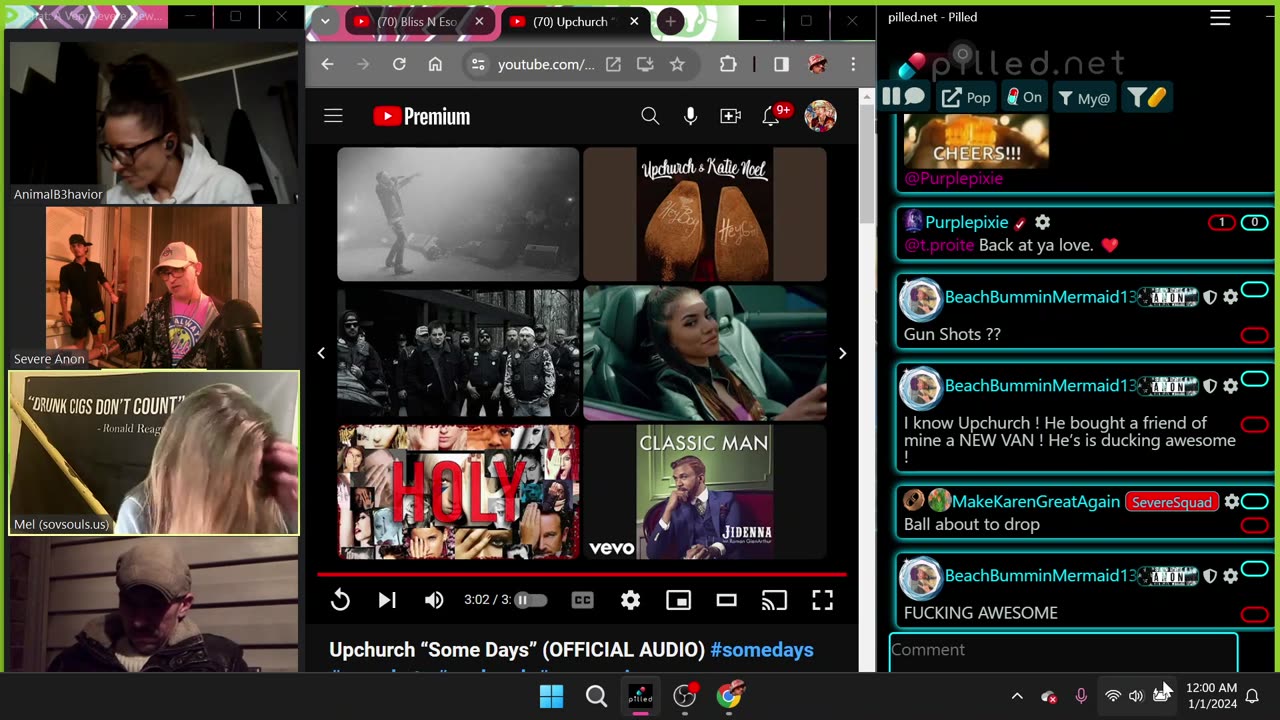Switch to theater mode

point(726,600)
